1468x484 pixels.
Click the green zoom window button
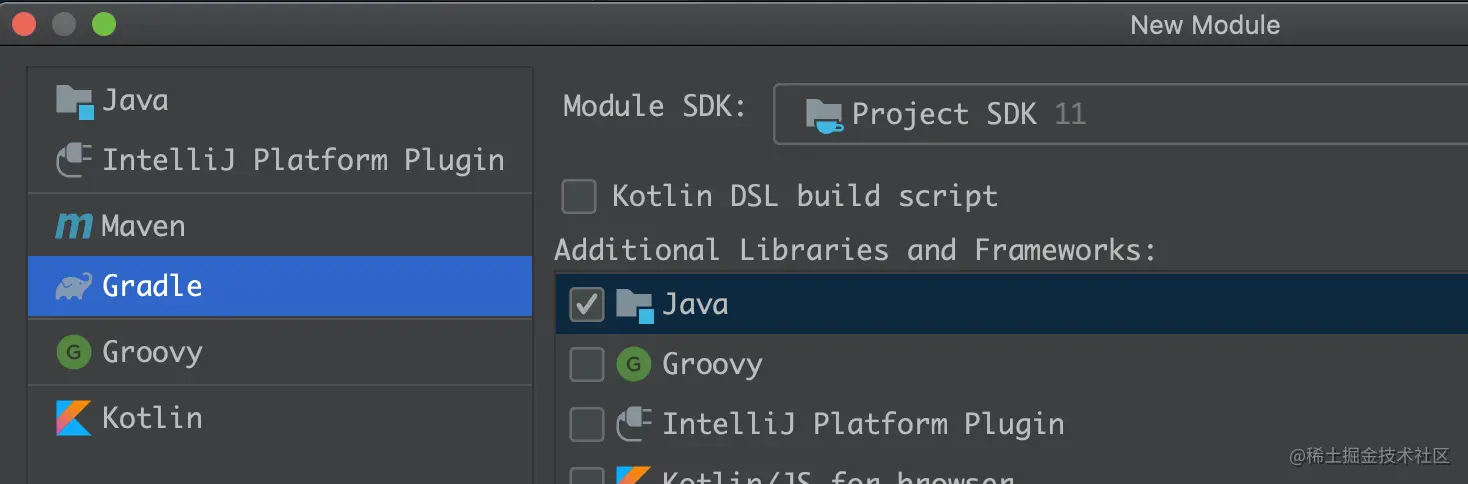point(104,25)
